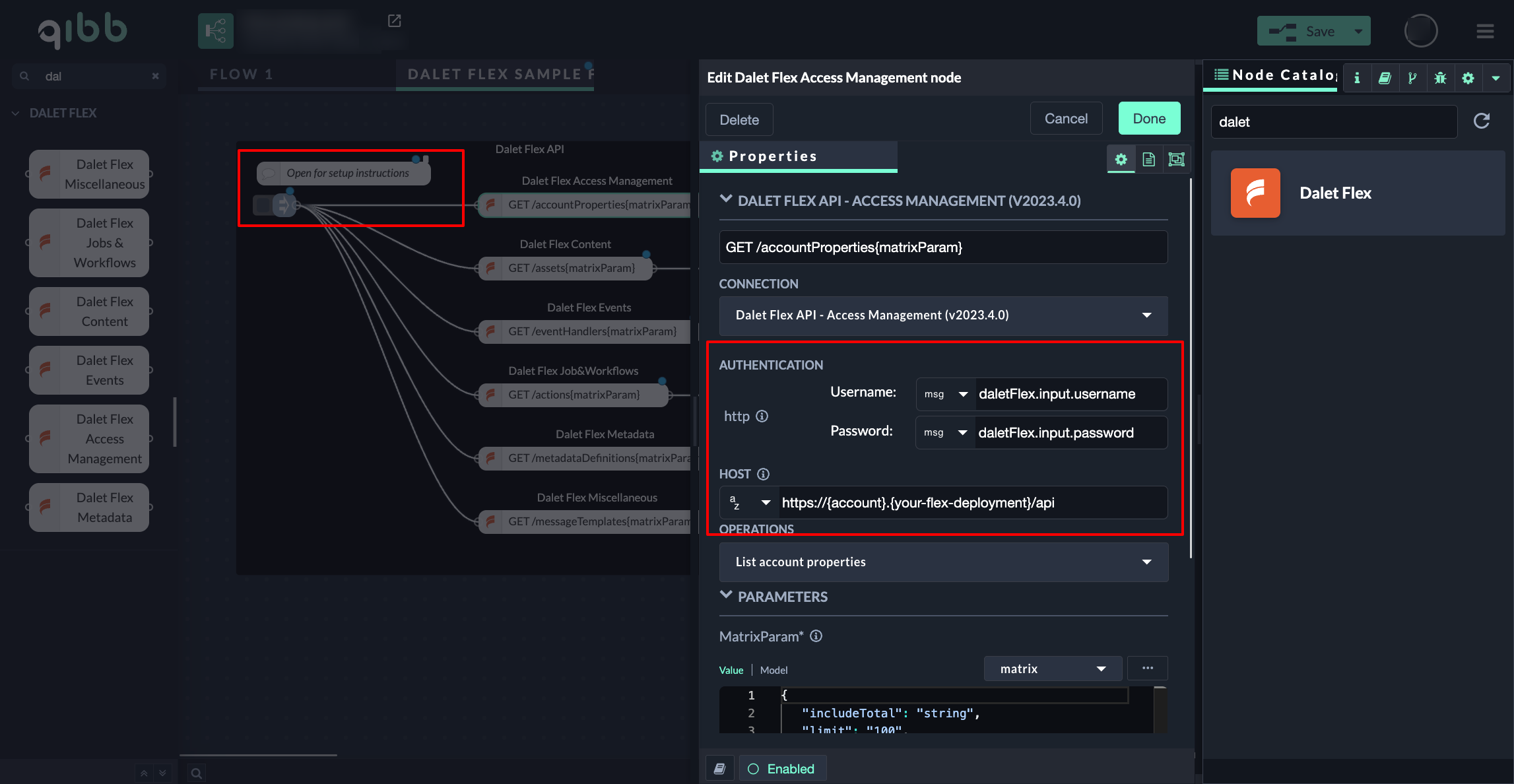Viewport: 1514px width, 784px height.
Task: Click the Done button
Action: click(x=1149, y=119)
